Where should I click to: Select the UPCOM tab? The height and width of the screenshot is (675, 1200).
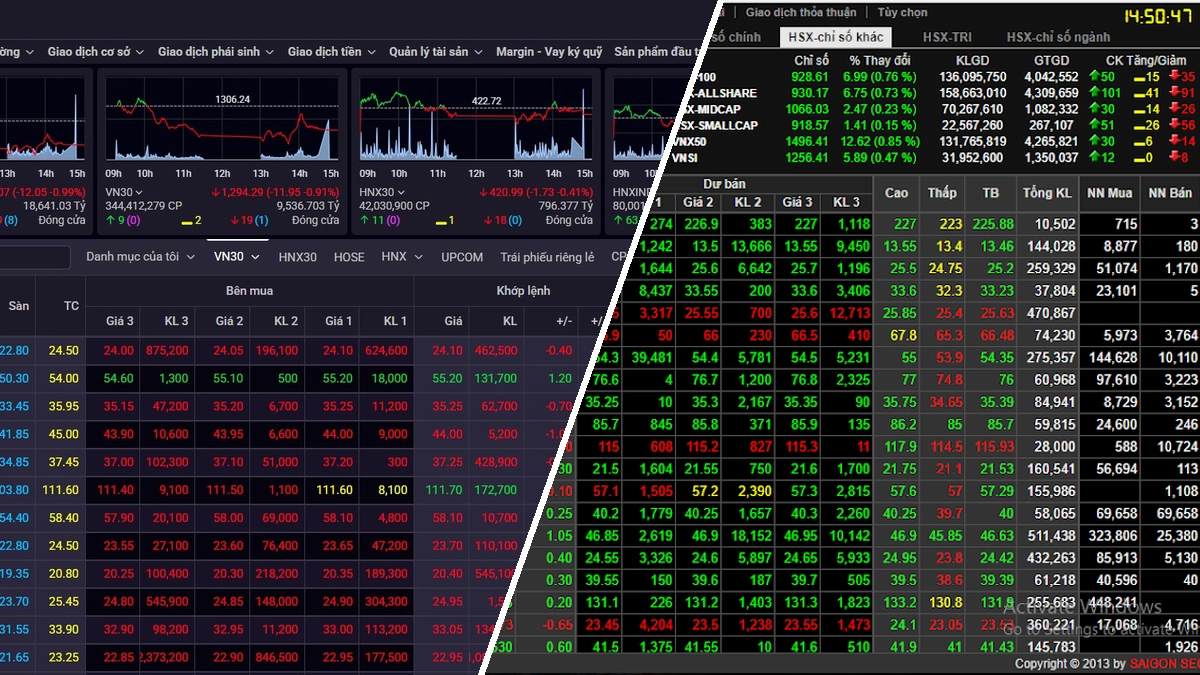[462, 257]
